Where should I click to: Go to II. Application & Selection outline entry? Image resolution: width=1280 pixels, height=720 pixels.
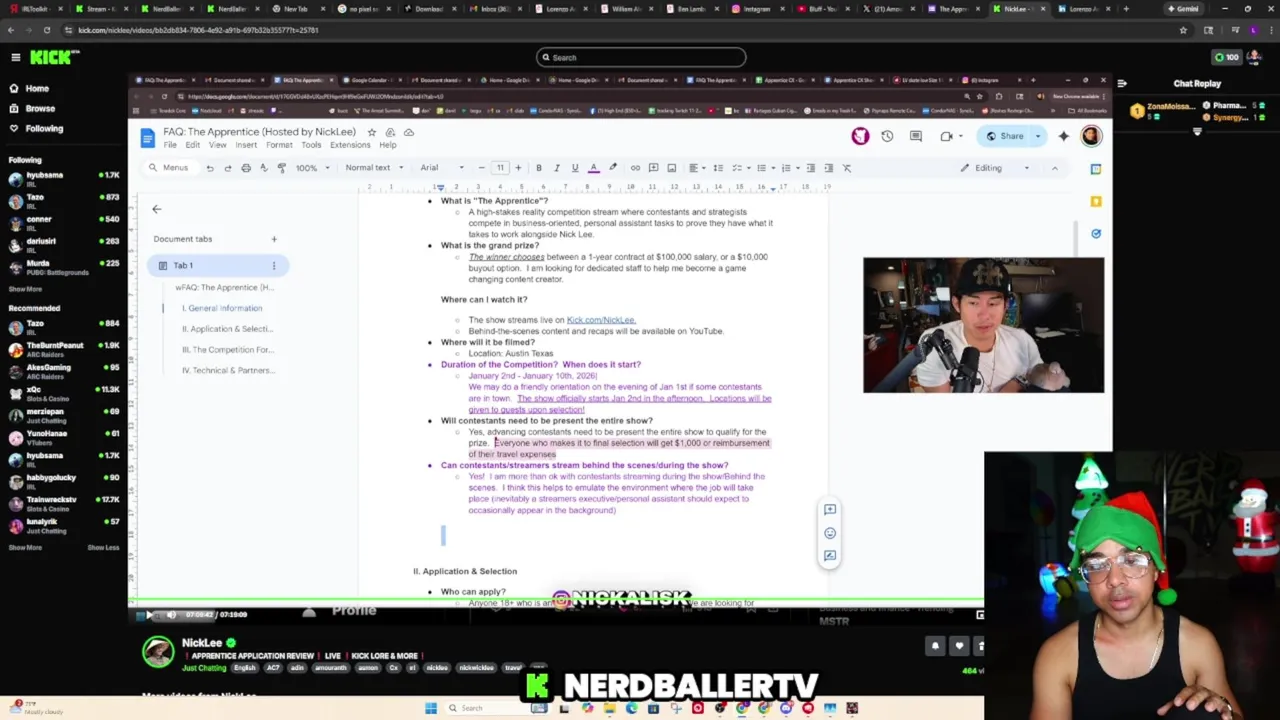pyautogui.click(x=227, y=329)
